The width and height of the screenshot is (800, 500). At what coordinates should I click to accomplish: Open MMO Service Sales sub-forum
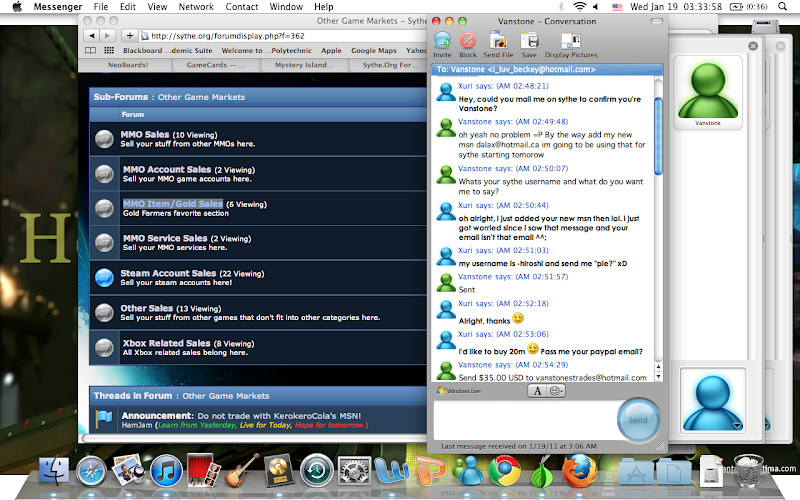[165, 238]
